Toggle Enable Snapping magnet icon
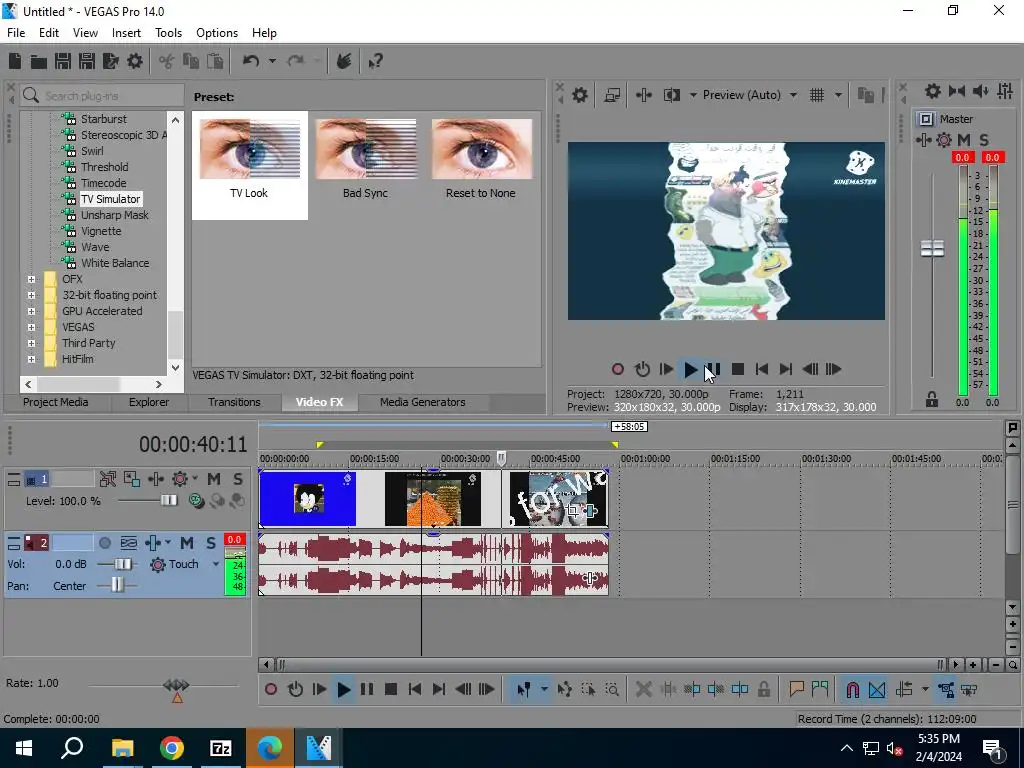1024x768 pixels. pyautogui.click(x=852, y=690)
